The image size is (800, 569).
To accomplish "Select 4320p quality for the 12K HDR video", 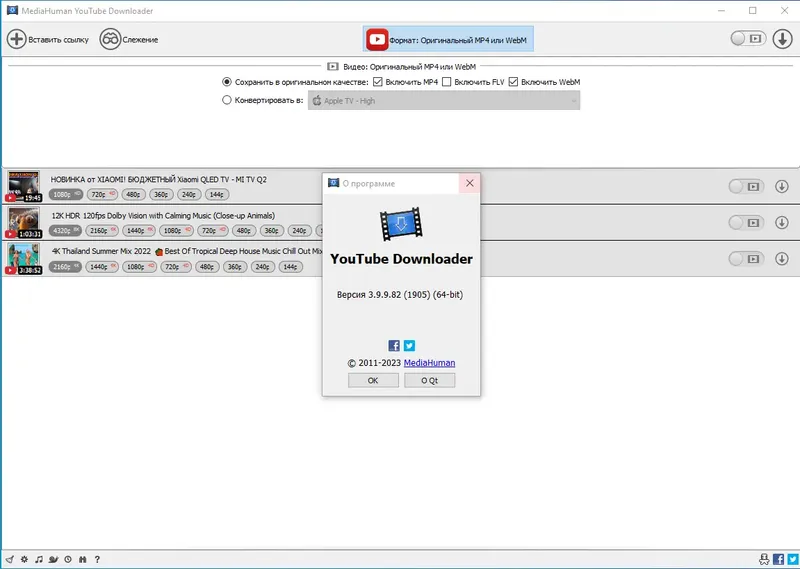I will [x=65, y=231].
